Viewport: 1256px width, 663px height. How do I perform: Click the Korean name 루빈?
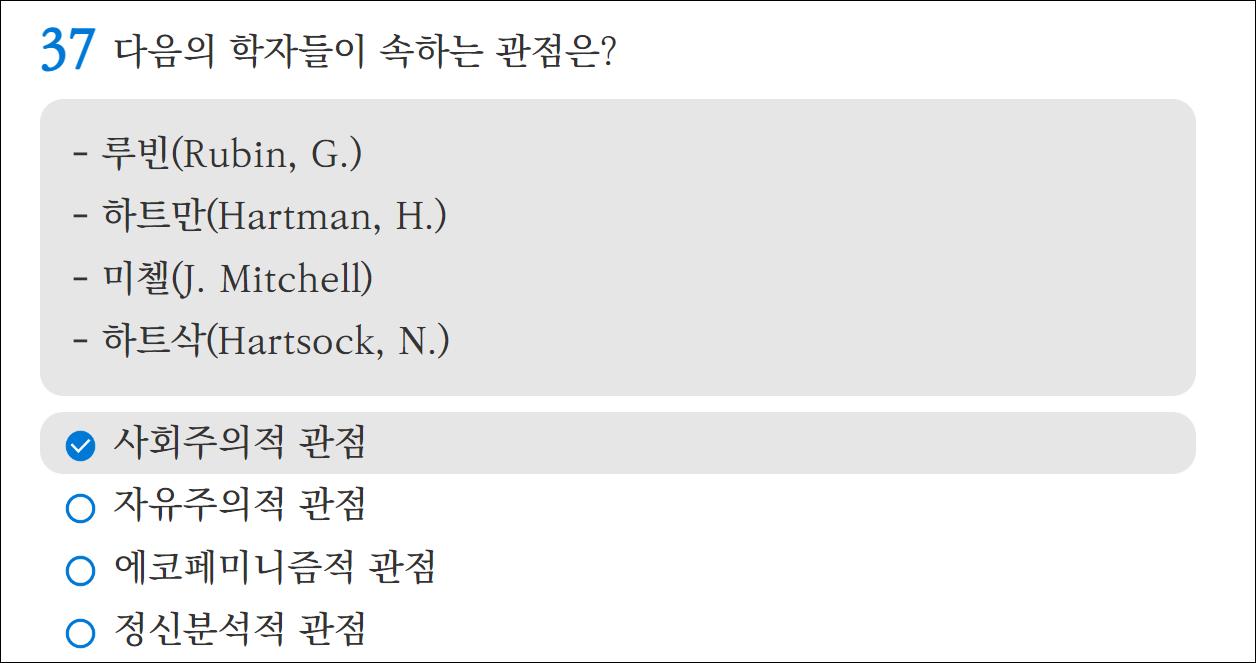click(136, 154)
